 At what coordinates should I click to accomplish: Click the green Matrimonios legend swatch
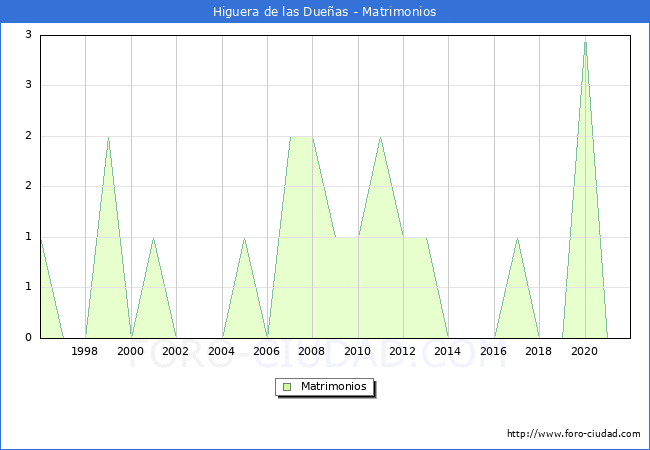(287, 387)
